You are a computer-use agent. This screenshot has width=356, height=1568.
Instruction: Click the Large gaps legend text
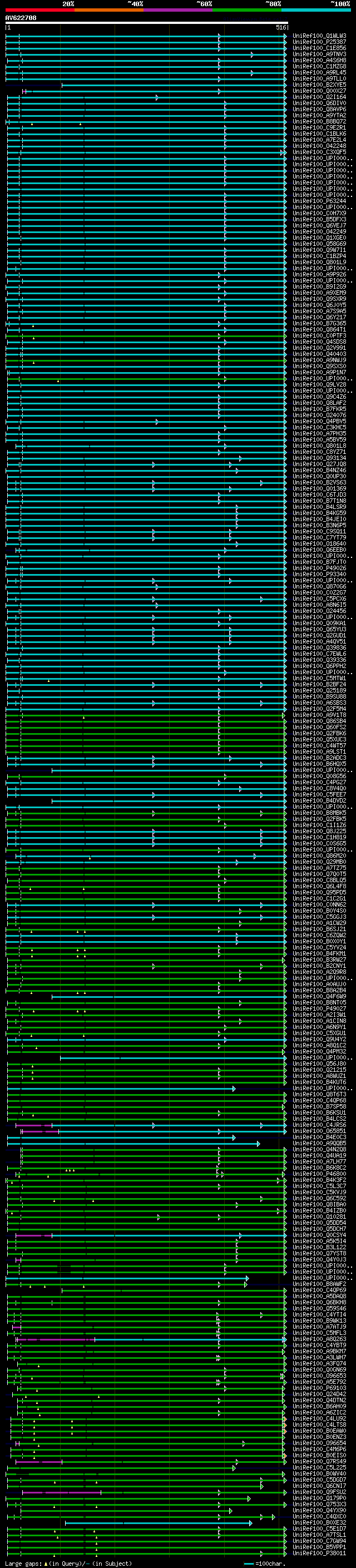tap(23, 1563)
